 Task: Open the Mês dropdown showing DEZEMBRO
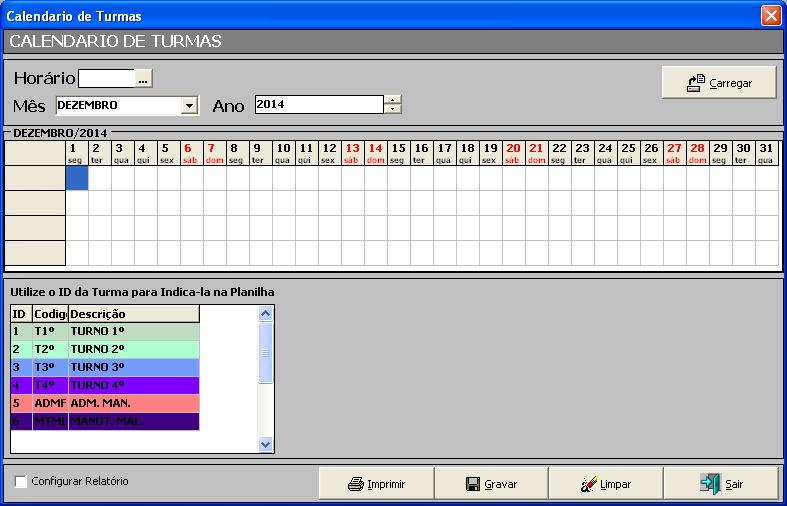click(x=189, y=105)
